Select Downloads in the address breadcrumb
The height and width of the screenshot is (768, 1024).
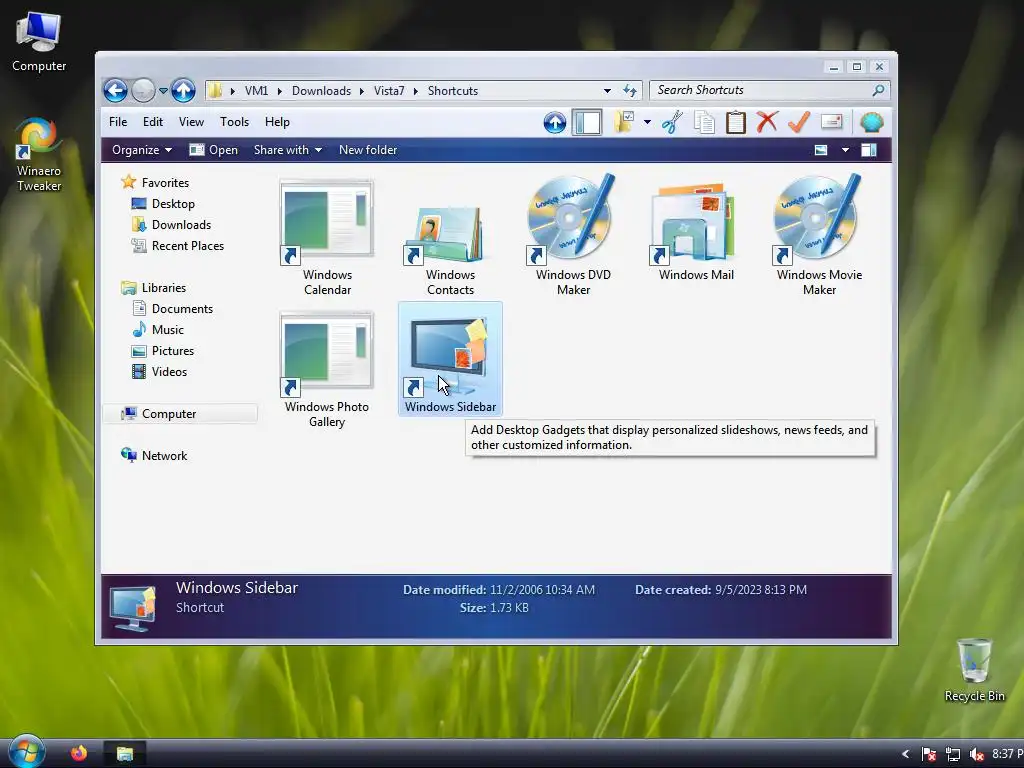click(x=321, y=91)
